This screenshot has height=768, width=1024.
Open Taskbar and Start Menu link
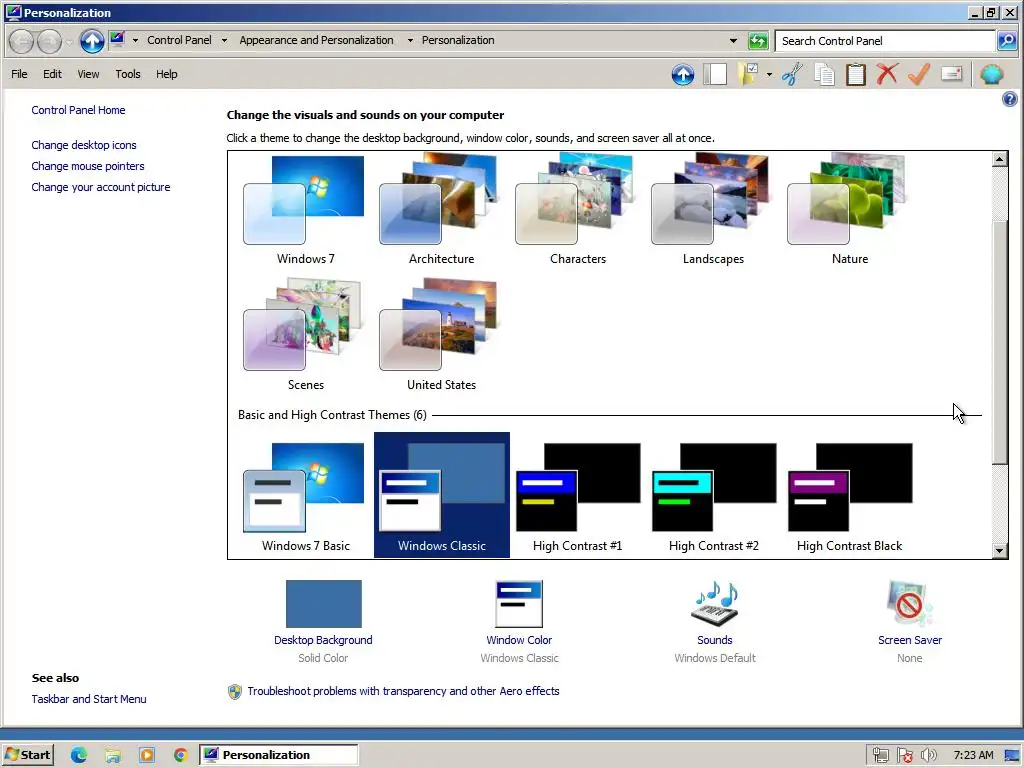(x=89, y=699)
